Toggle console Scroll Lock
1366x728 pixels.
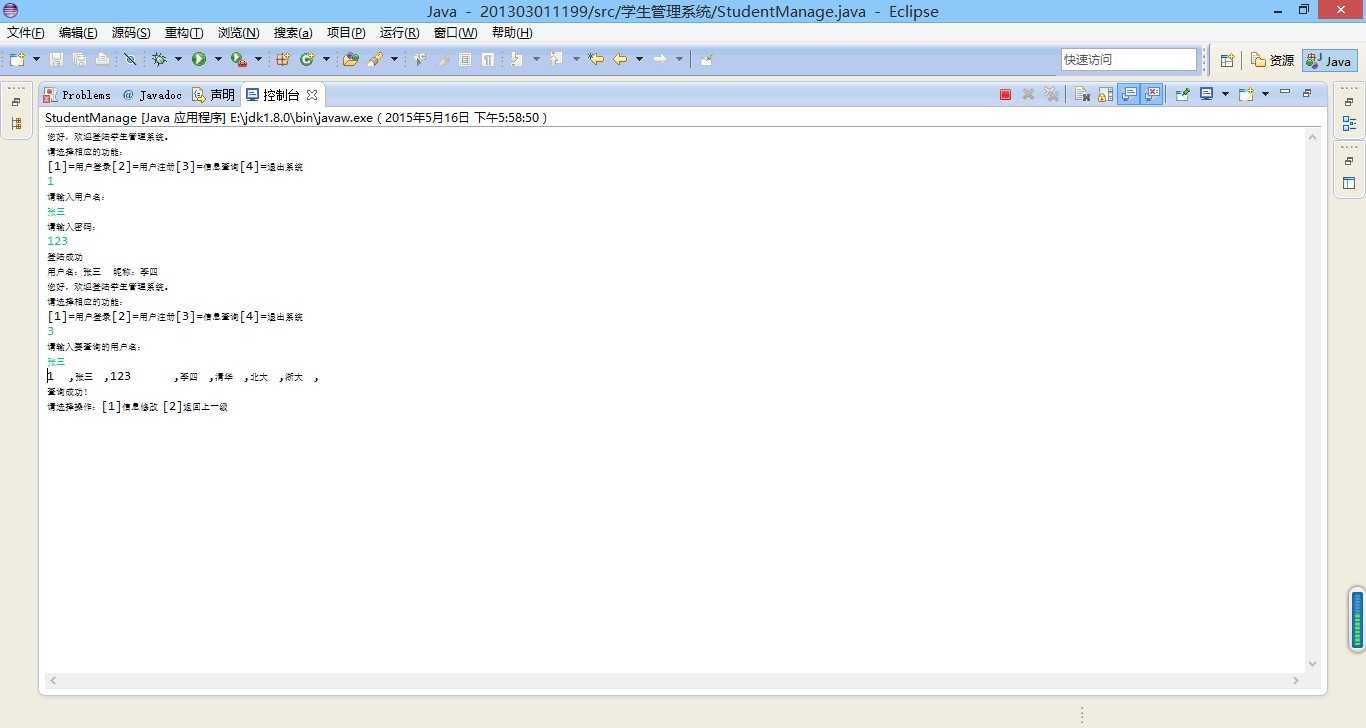[1105, 95]
